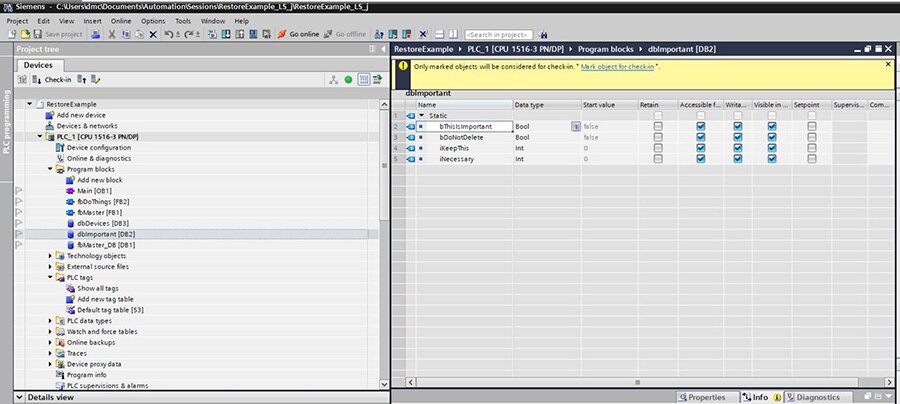
Task: Click the New project toolbar icon
Action: pos(12,34)
